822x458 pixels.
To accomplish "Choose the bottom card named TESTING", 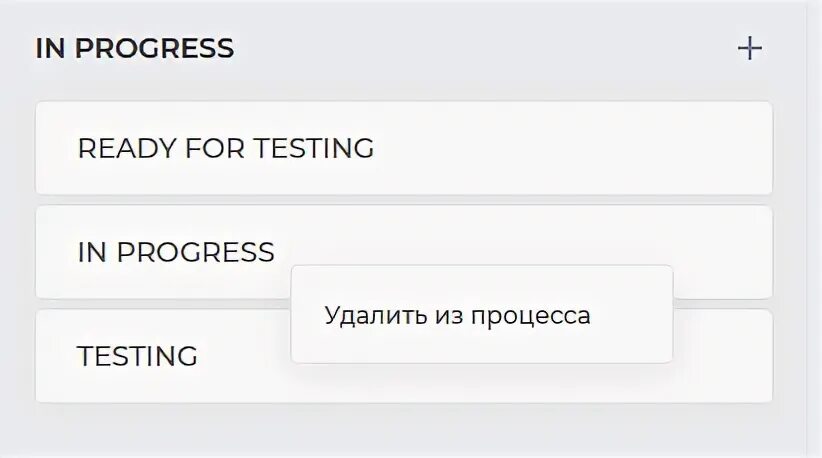I will [160, 356].
